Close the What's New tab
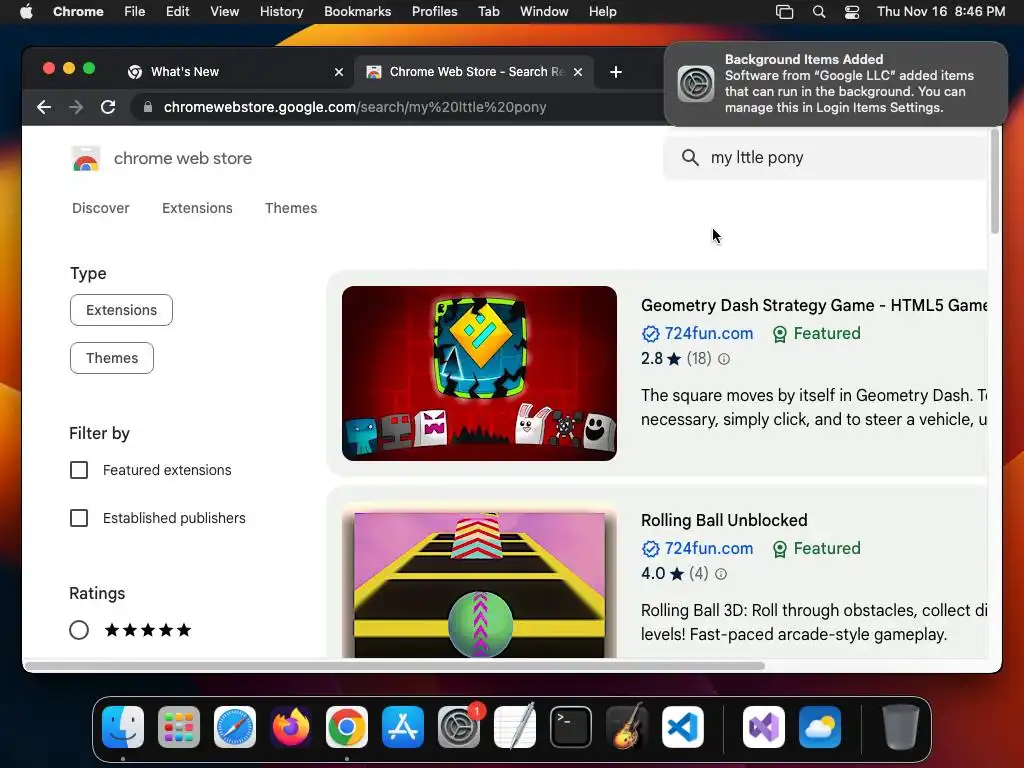1024x768 pixels. (339, 72)
